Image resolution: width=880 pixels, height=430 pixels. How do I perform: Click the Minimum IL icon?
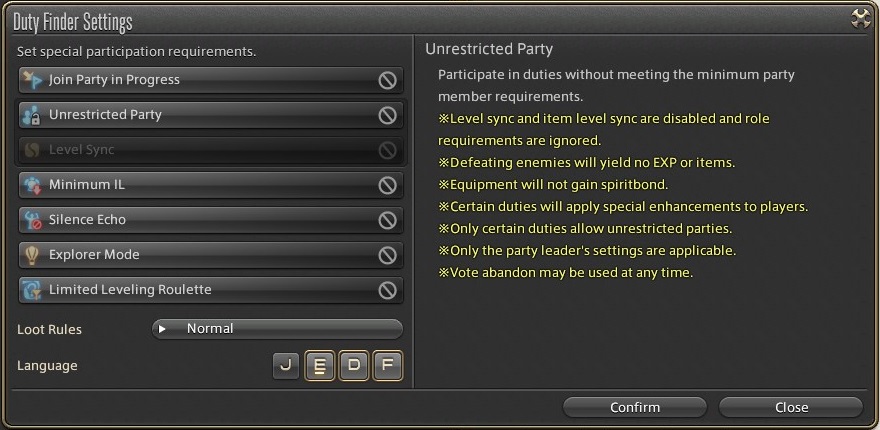click(x=32, y=185)
